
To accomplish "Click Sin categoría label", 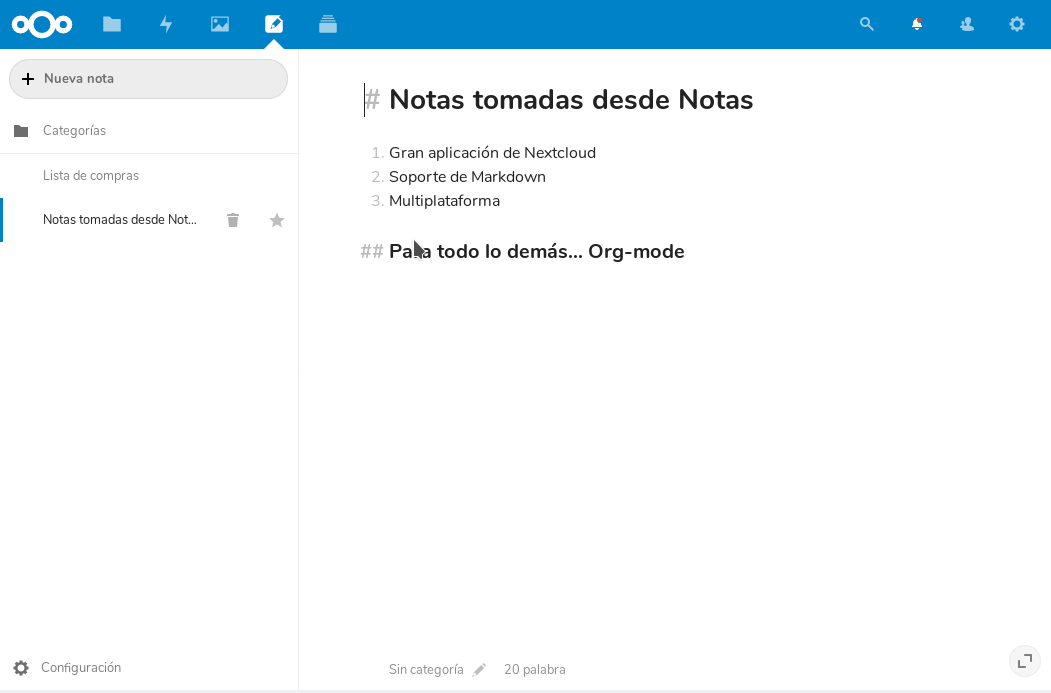I will [x=426, y=670].
